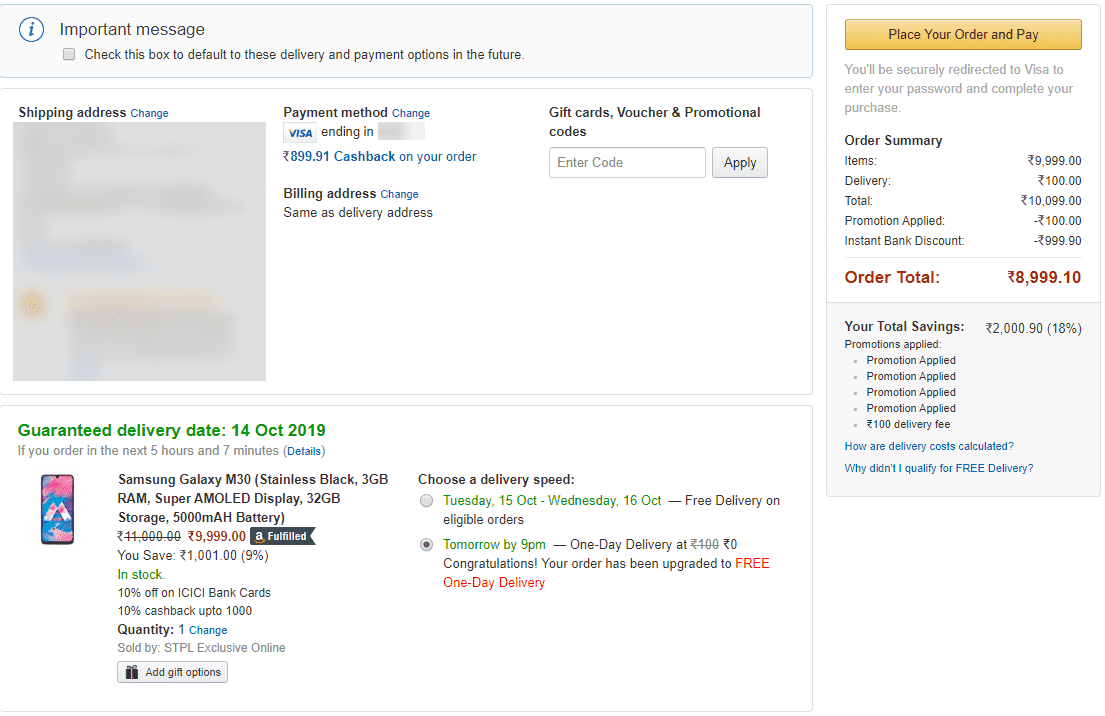1105x716 pixels.
Task: Click the ₹899.91 Cashback link
Action: point(339,157)
